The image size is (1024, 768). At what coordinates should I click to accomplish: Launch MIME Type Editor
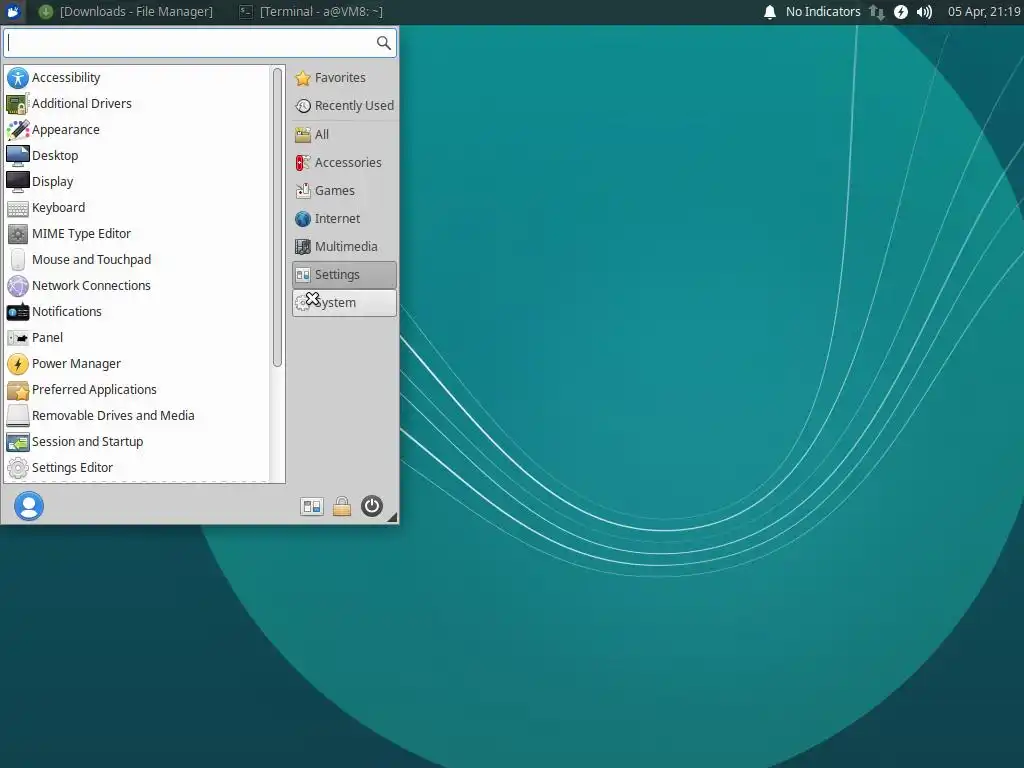pos(137,234)
